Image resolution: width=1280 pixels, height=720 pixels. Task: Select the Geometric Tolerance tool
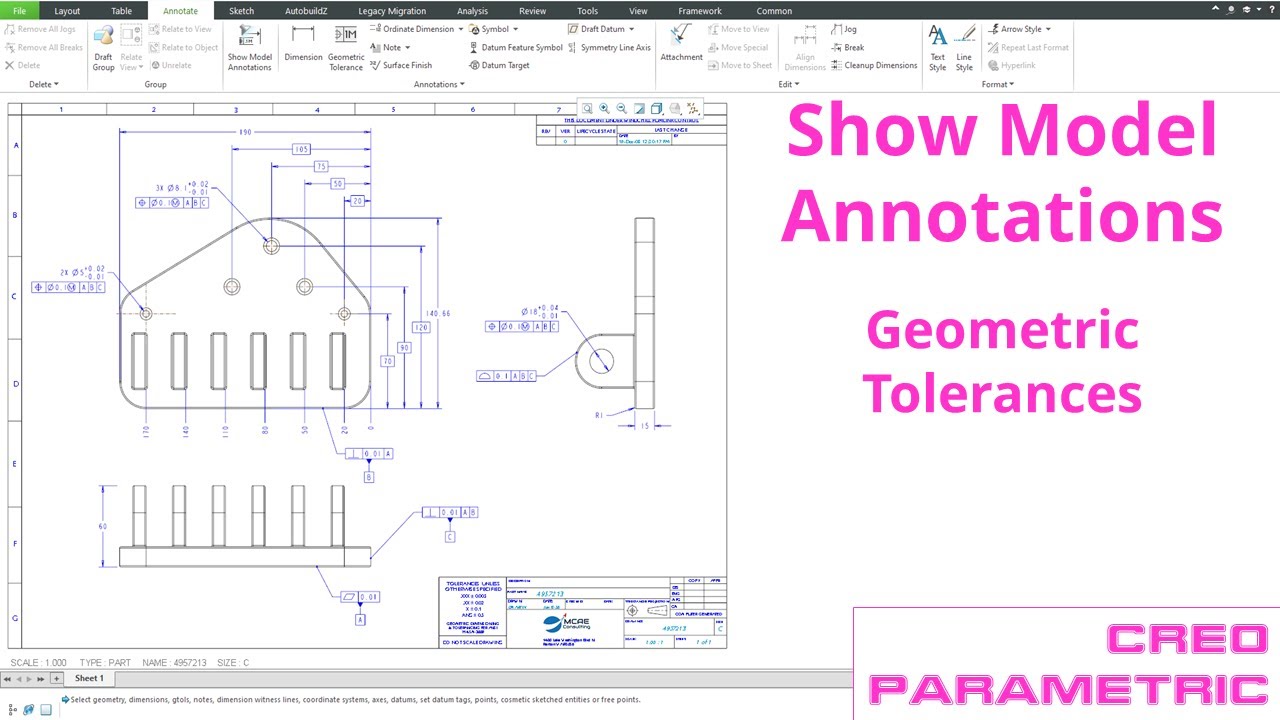click(x=346, y=47)
